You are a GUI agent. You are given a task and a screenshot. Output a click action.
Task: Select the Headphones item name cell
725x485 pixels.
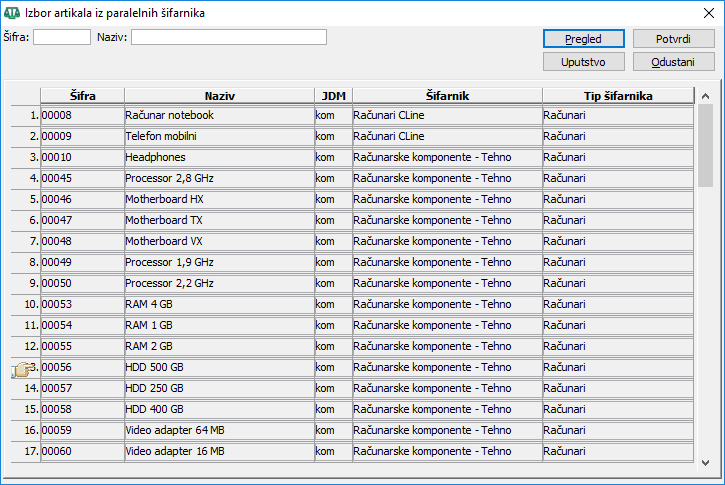[218, 157]
